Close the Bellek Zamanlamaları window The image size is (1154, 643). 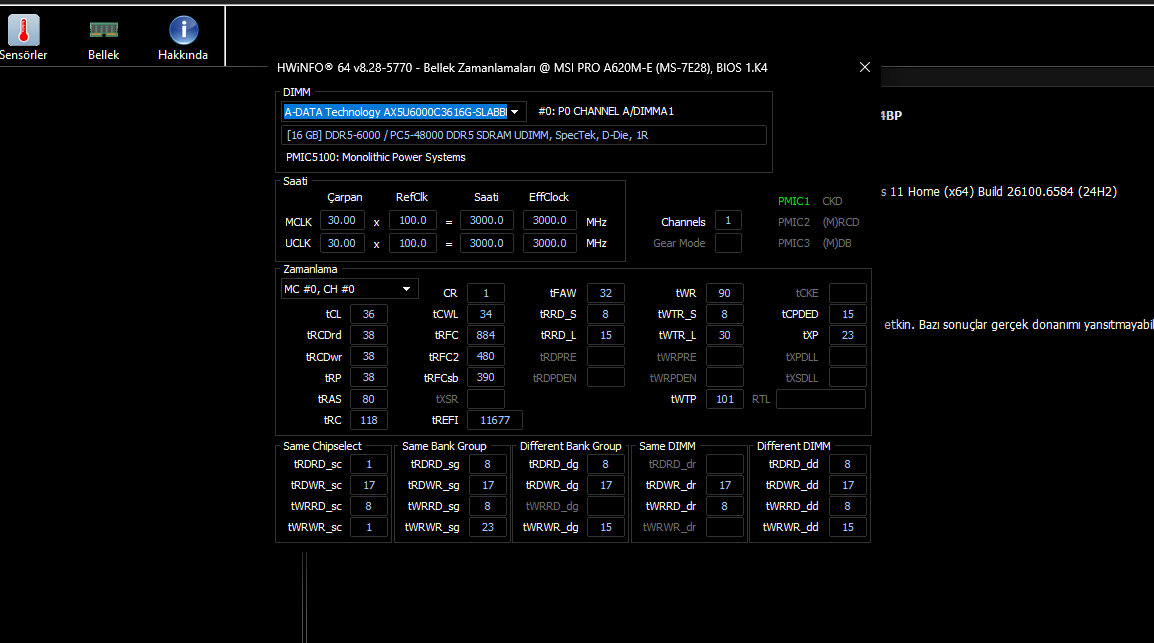pyautogui.click(x=865, y=67)
